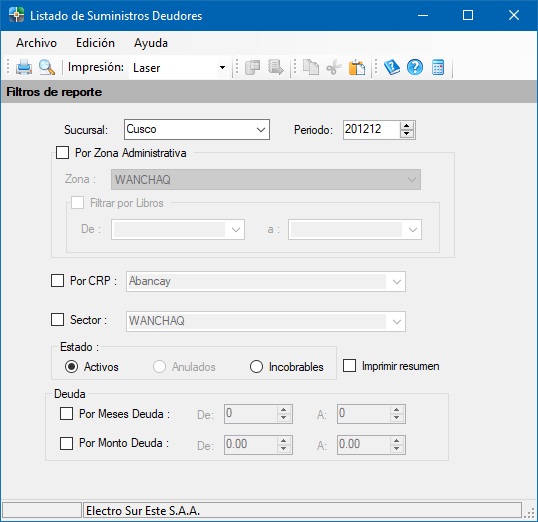
Task: Check the Imprimir resumen option
Action: point(349,366)
